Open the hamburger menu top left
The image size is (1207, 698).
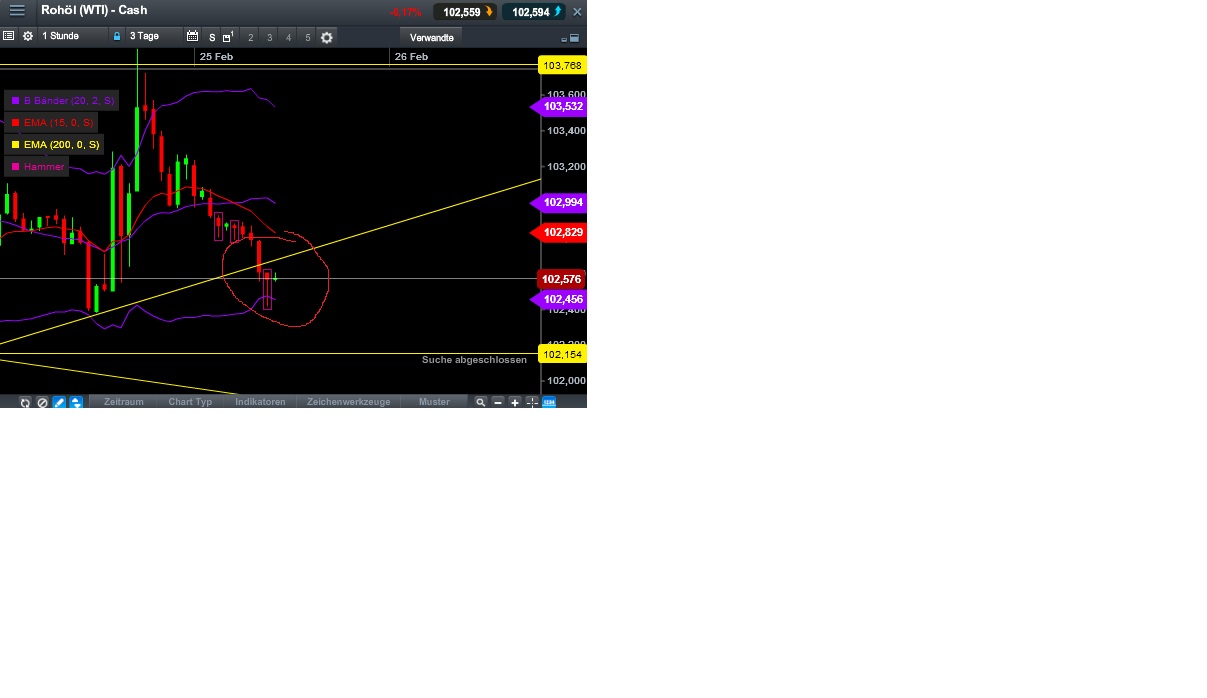[x=17, y=11]
